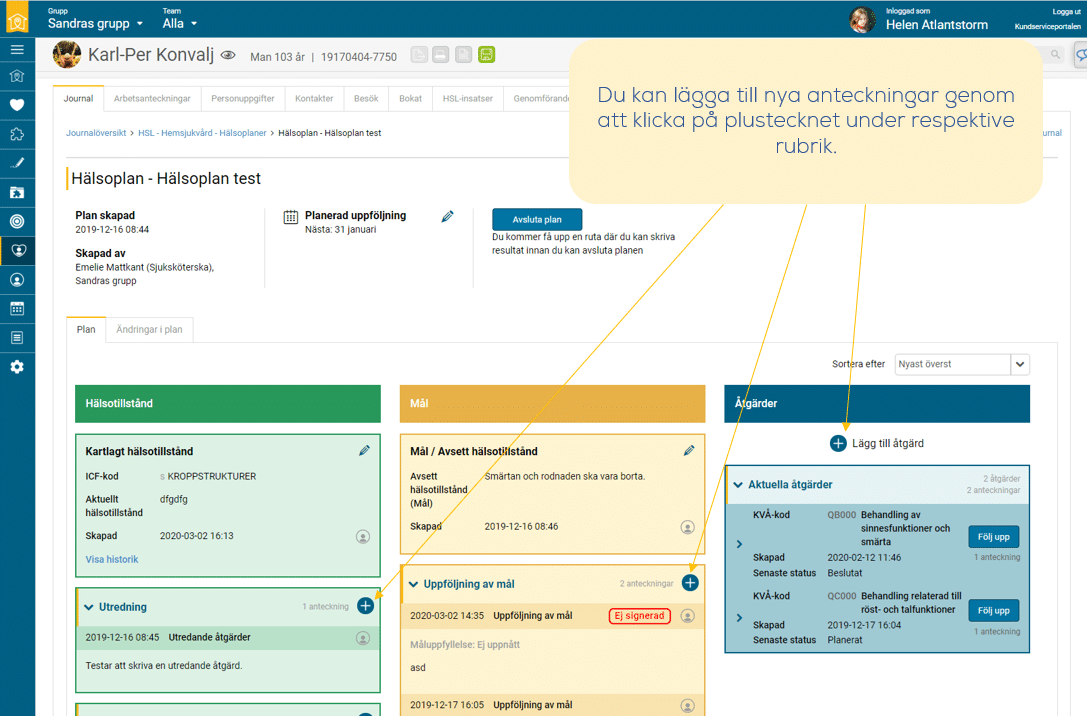Image resolution: width=1089 pixels, height=716 pixels.
Task: Click the Avsluta plan button
Action: [537, 220]
